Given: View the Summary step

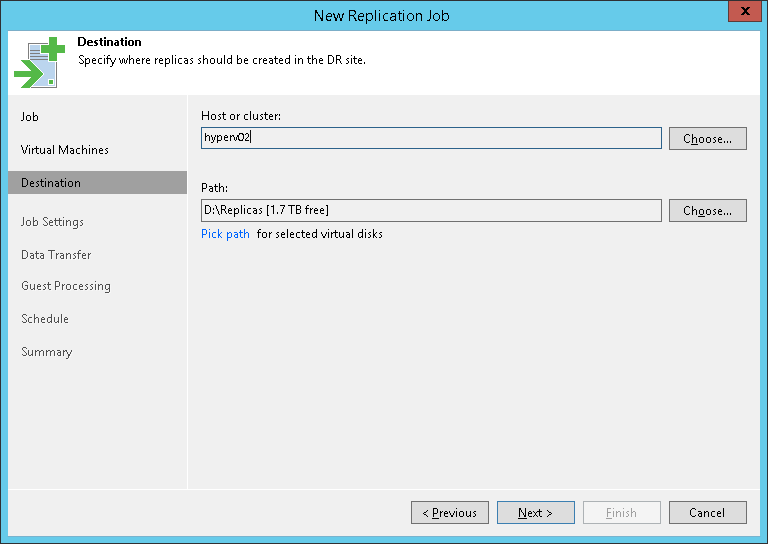Looking at the screenshot, I should pyautogui.click(x=47, y=352).
